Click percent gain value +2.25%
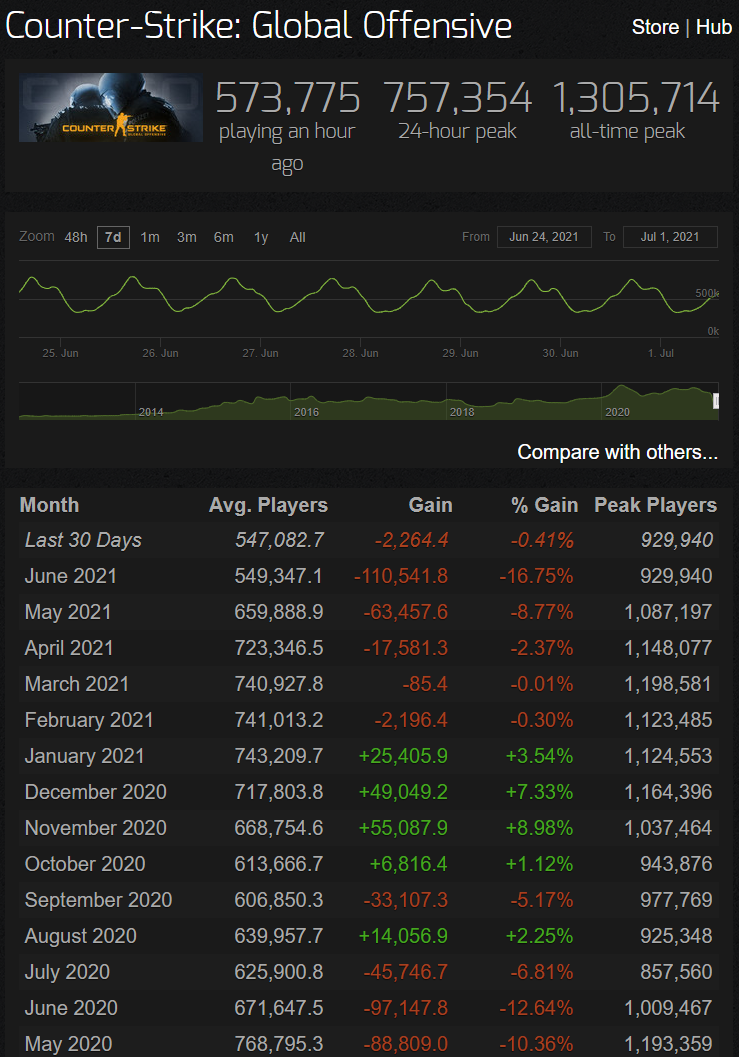This screenshot has width=739, height=1057. [539, 936]
